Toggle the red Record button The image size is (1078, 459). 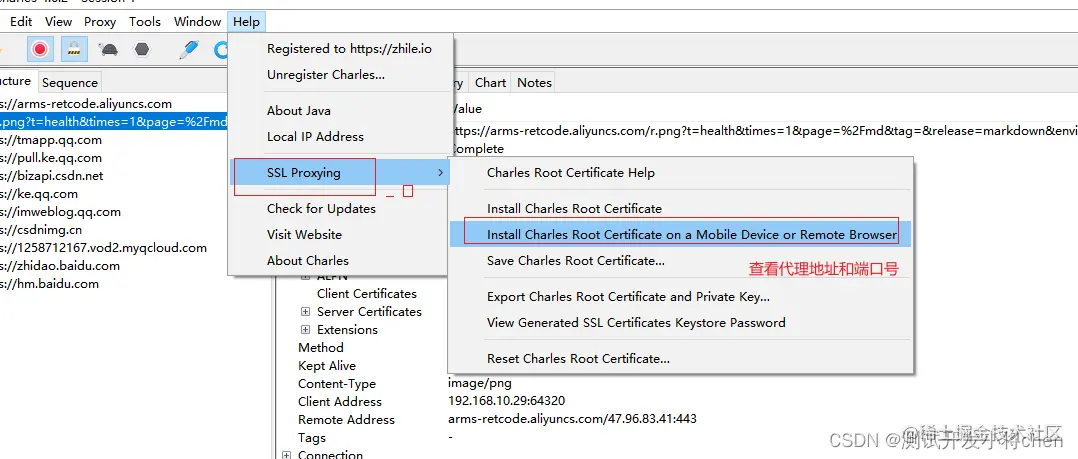pos(40,49)
